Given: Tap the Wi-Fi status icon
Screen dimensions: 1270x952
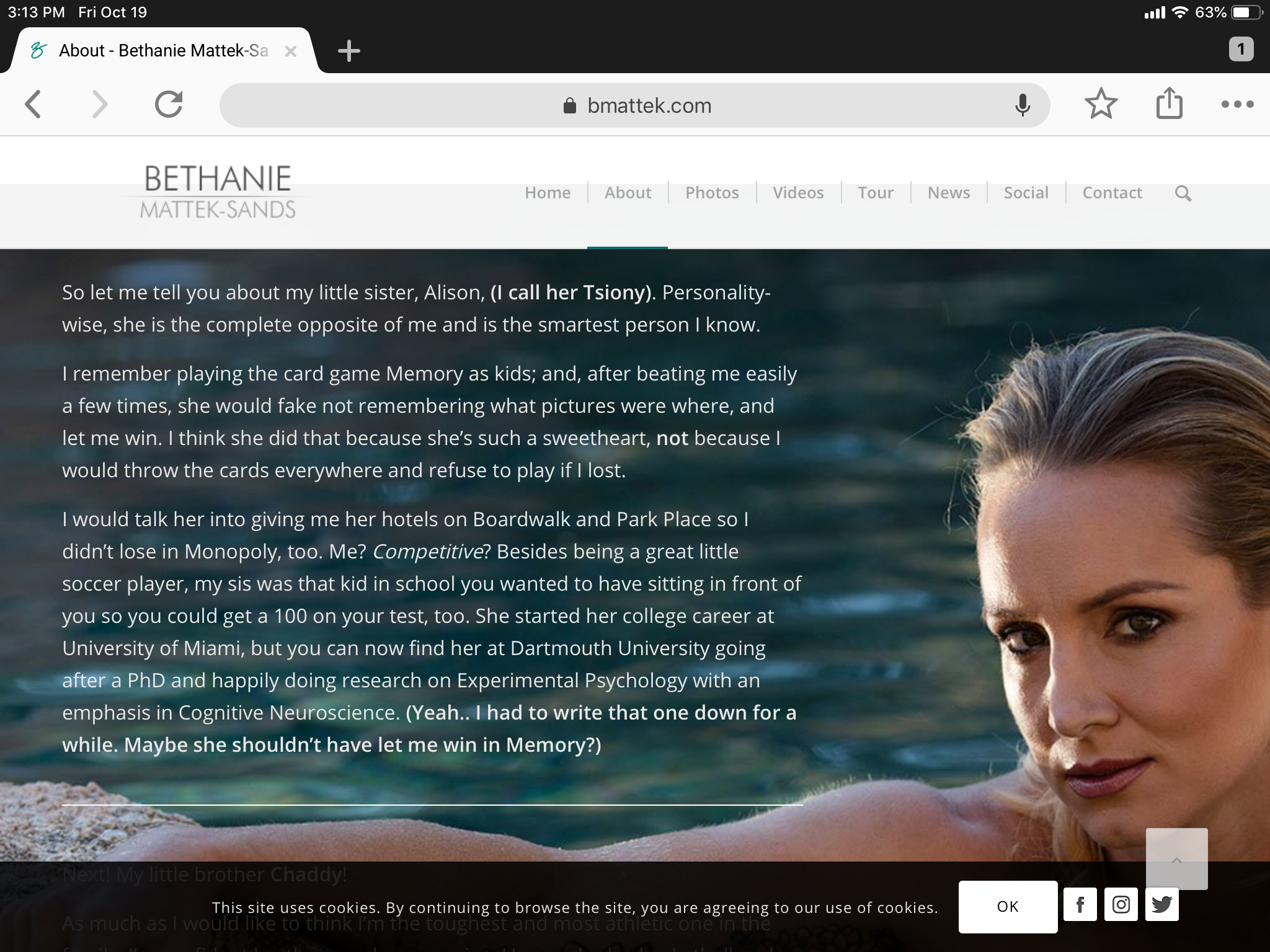Looking at the screenshot, I should click(x=1179, y=12).
